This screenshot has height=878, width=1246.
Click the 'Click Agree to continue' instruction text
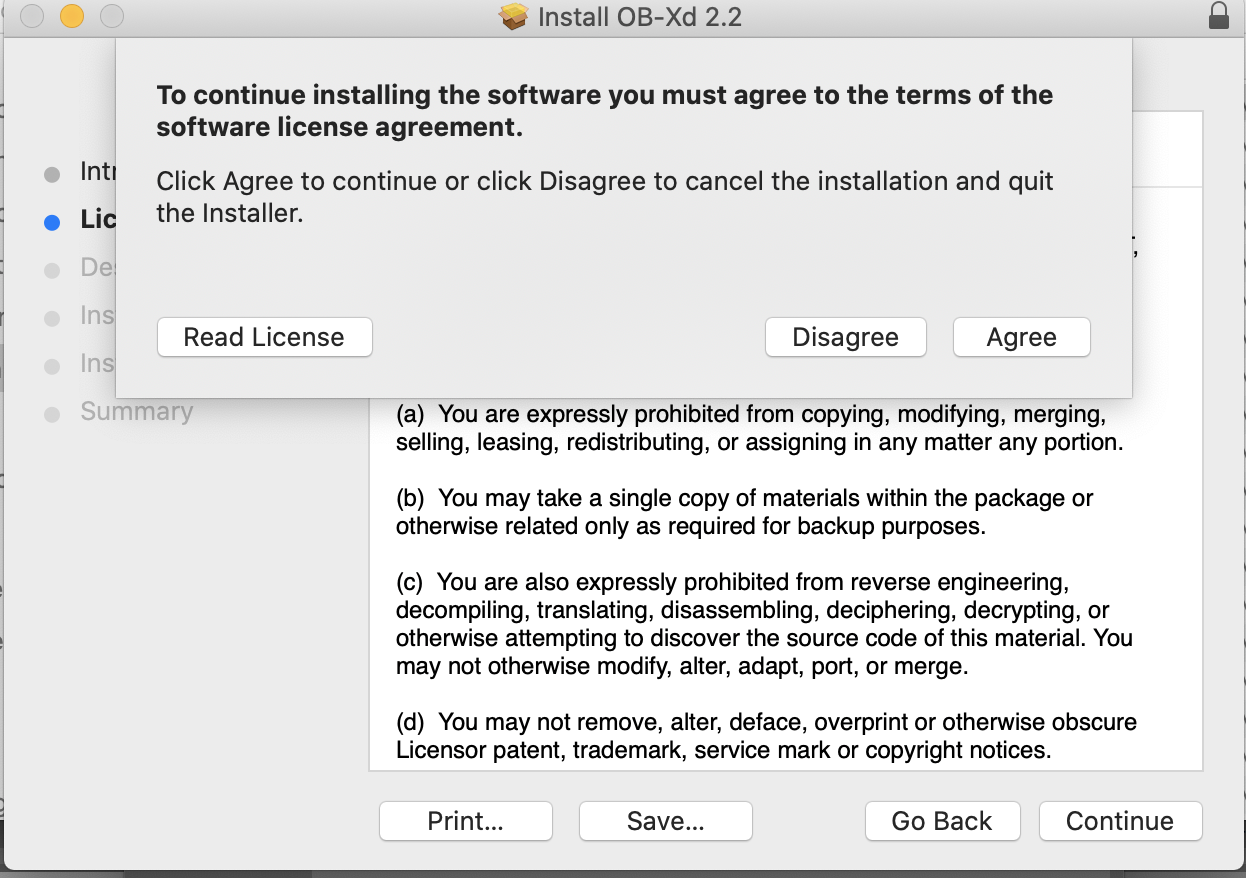tap(605, 197)
